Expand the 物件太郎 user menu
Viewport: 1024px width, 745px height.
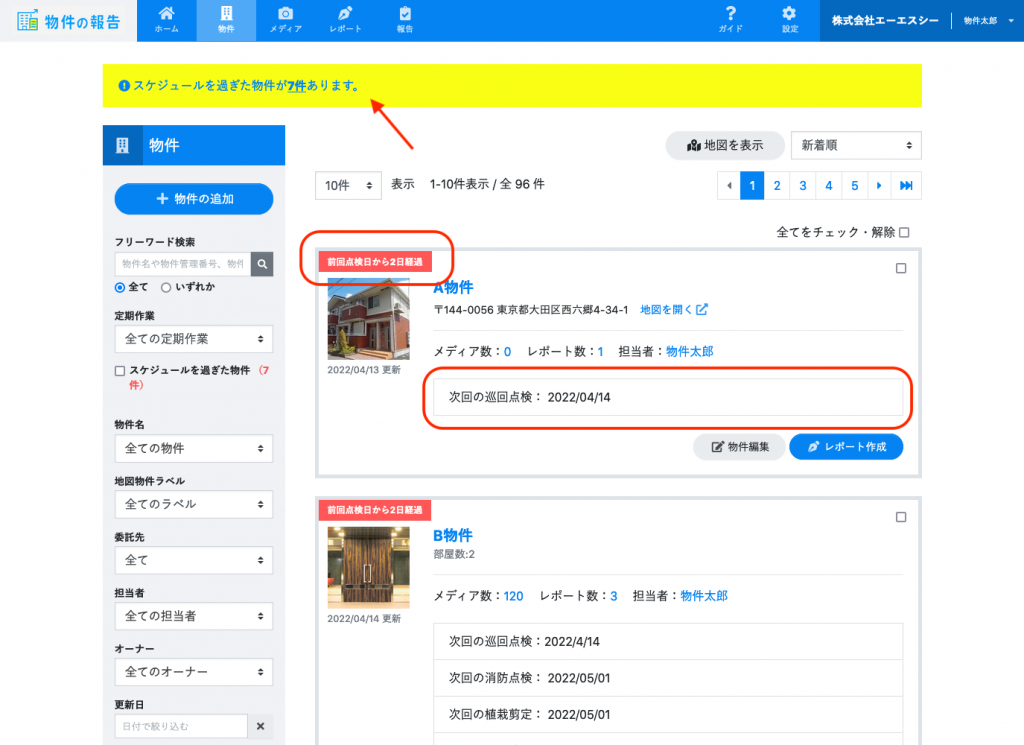(988, 21)
